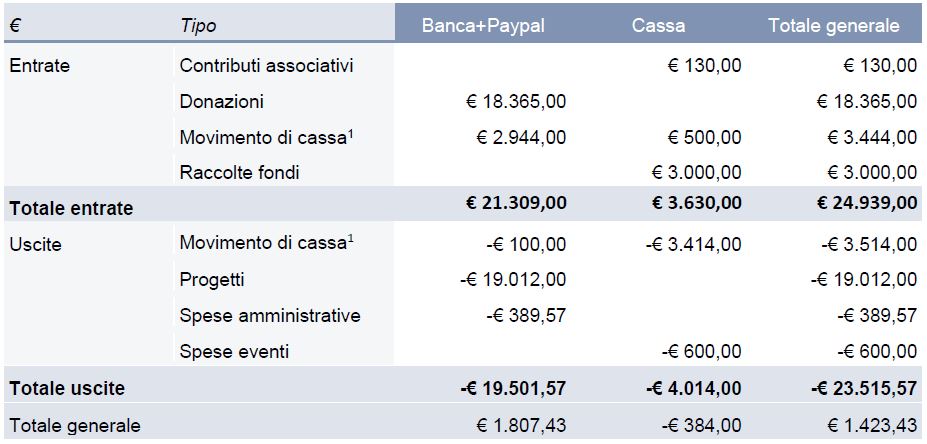The height and width of the screenshot is (444, 927).
Task: Click the Totale entrate subtotal label
Action: tap(71, 208)
